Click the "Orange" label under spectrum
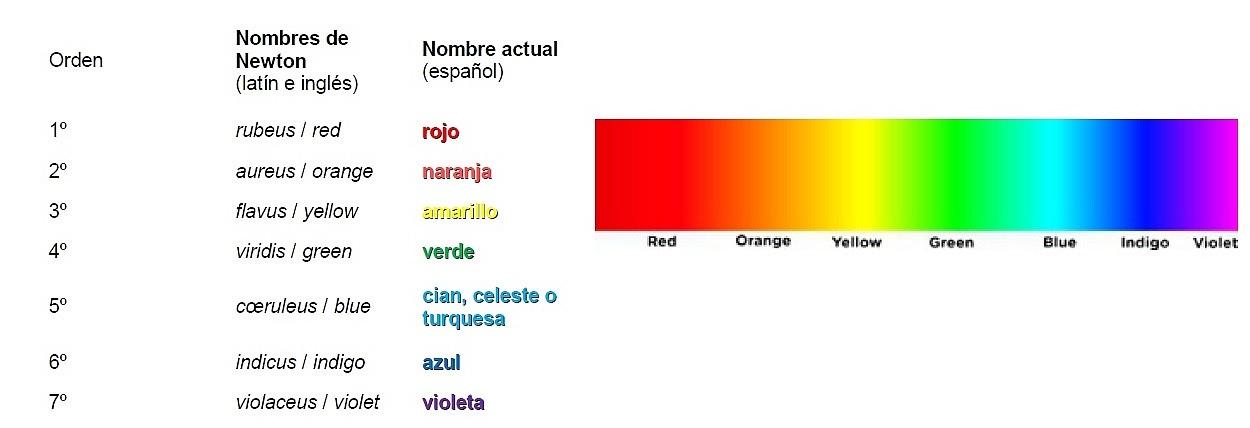Image resolution: width=1250 pixels, height=428 pixels. point(763,241)
